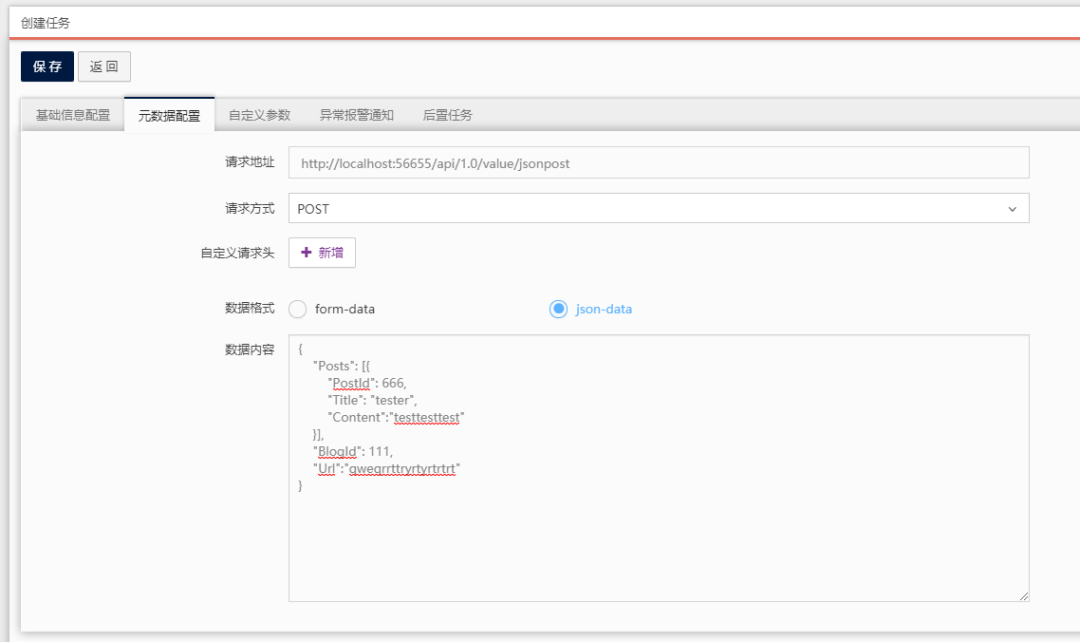The width and height of the screenshot is (1080, 642).
Task: Click the dropdown chevron arrow of 请求方式
Action: (x=1012, y=209)
